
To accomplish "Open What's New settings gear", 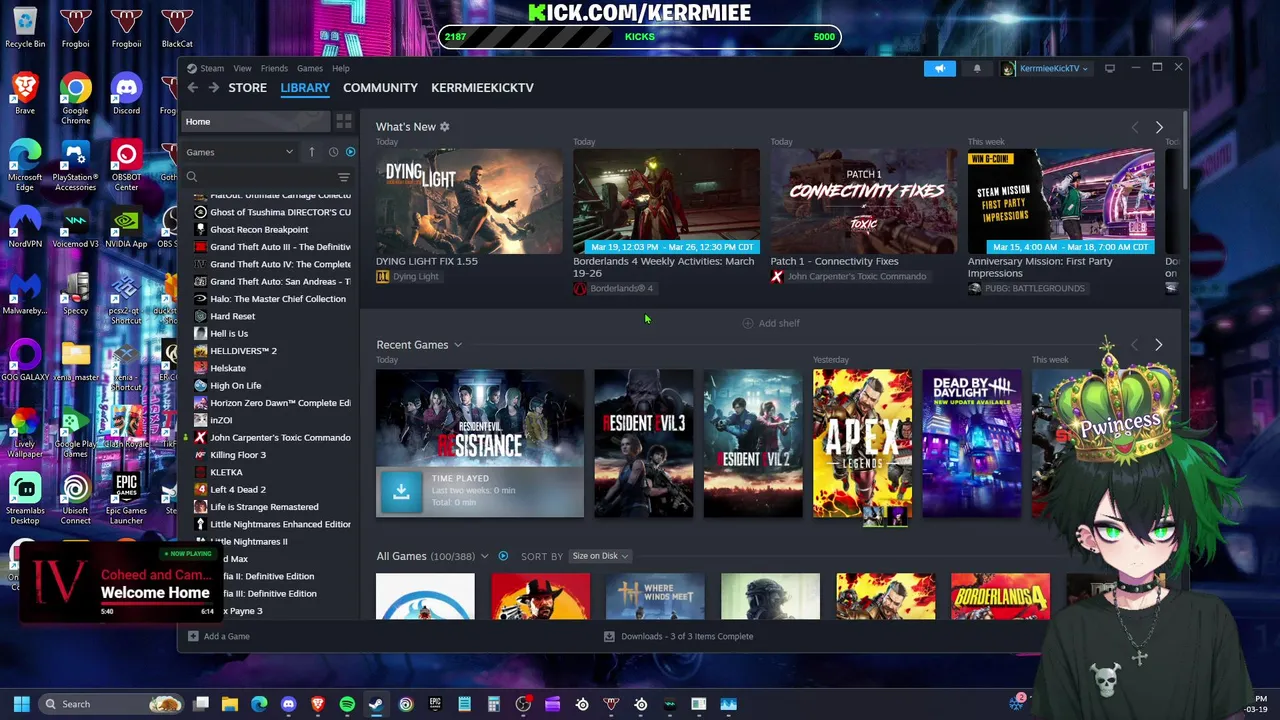I will [445, 127].
